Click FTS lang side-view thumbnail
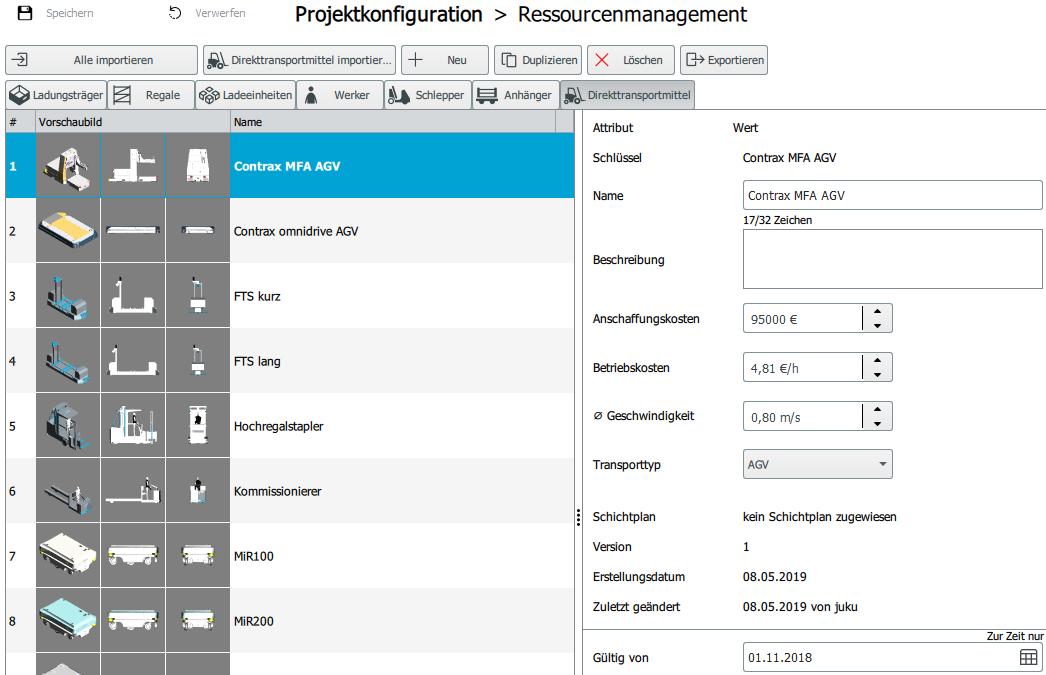1046x675 pixels. coord(133,360)
